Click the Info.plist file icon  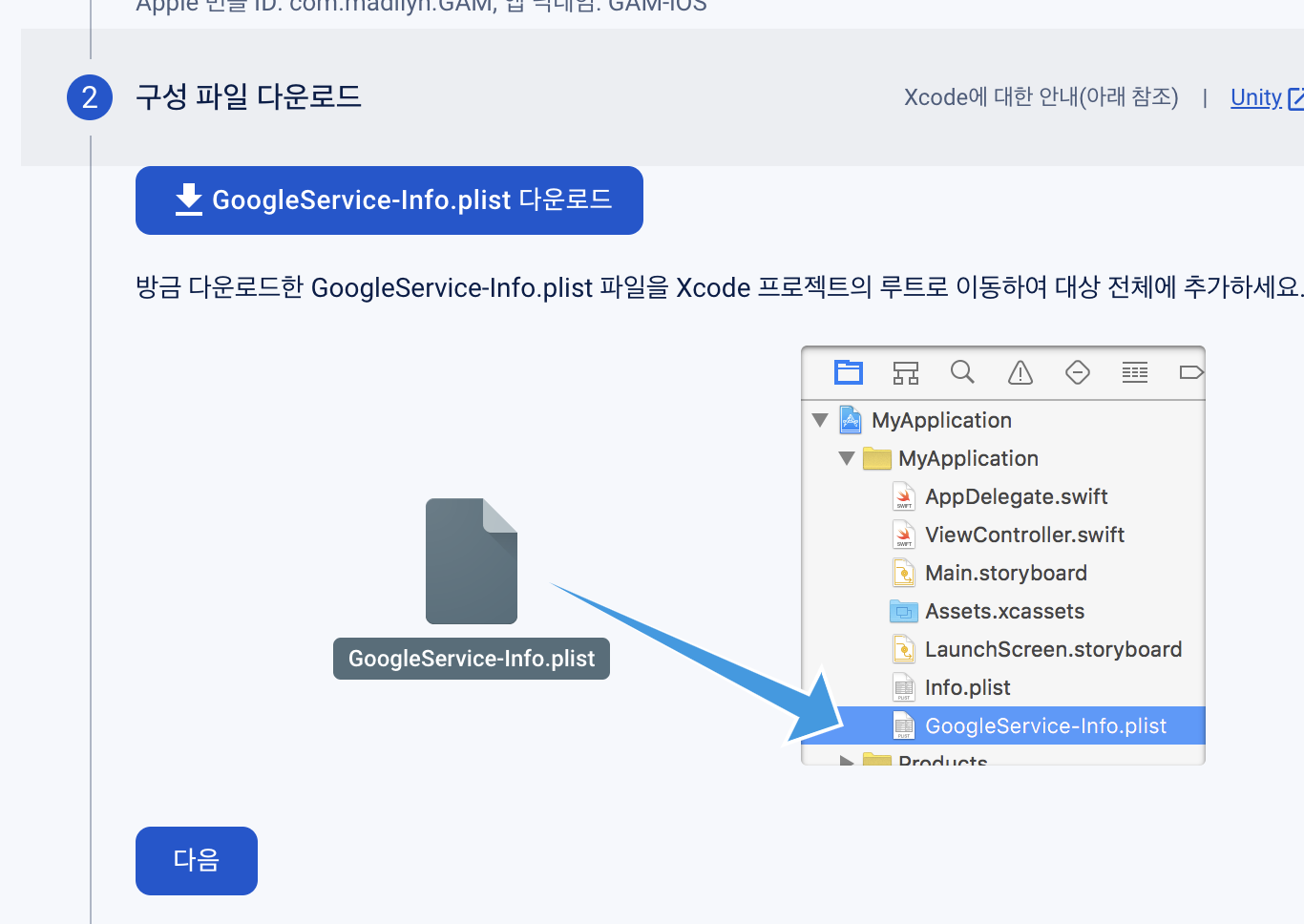pyautogui.click(x=903, y=687)
